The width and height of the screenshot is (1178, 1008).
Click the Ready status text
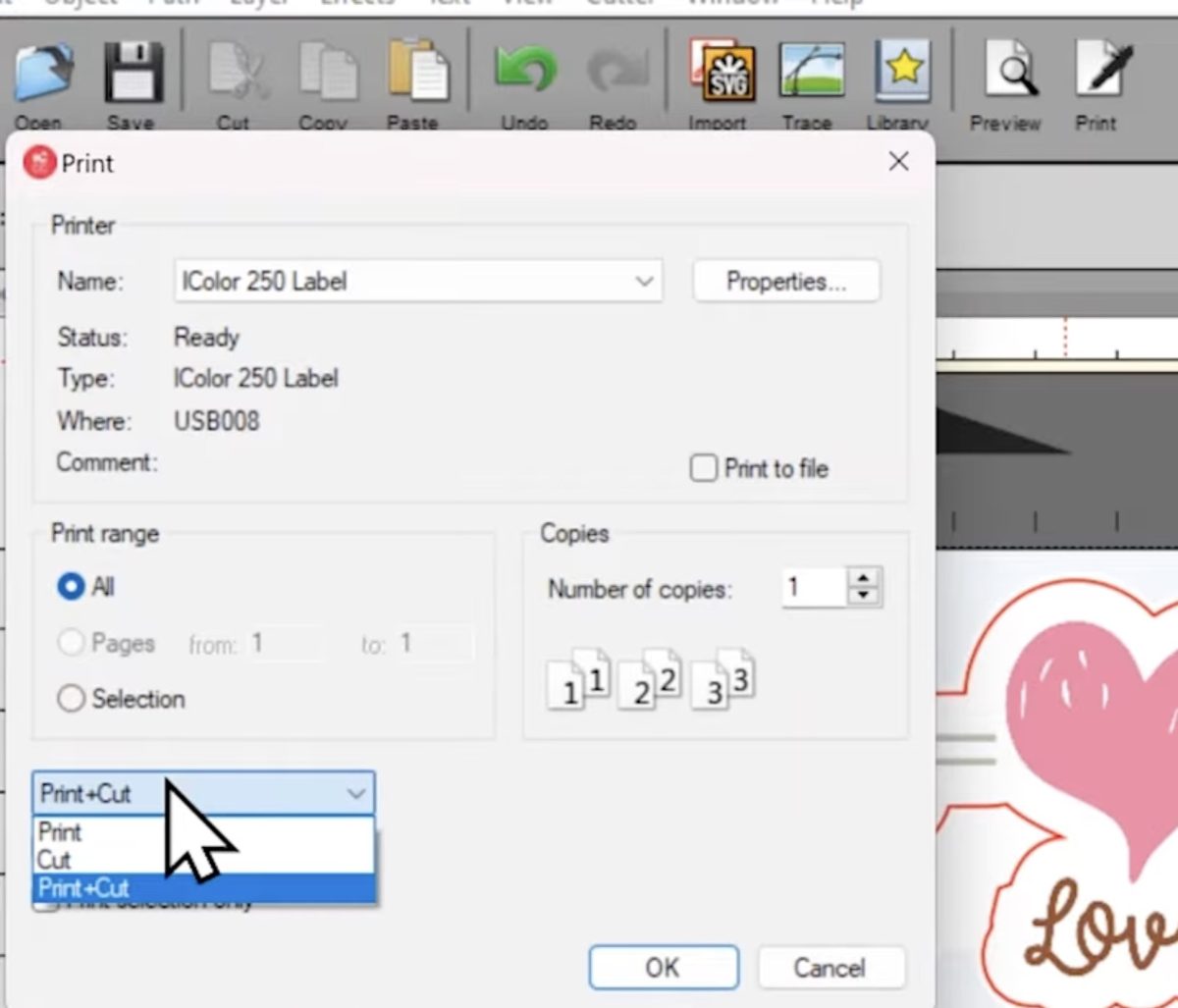[206, 338]
